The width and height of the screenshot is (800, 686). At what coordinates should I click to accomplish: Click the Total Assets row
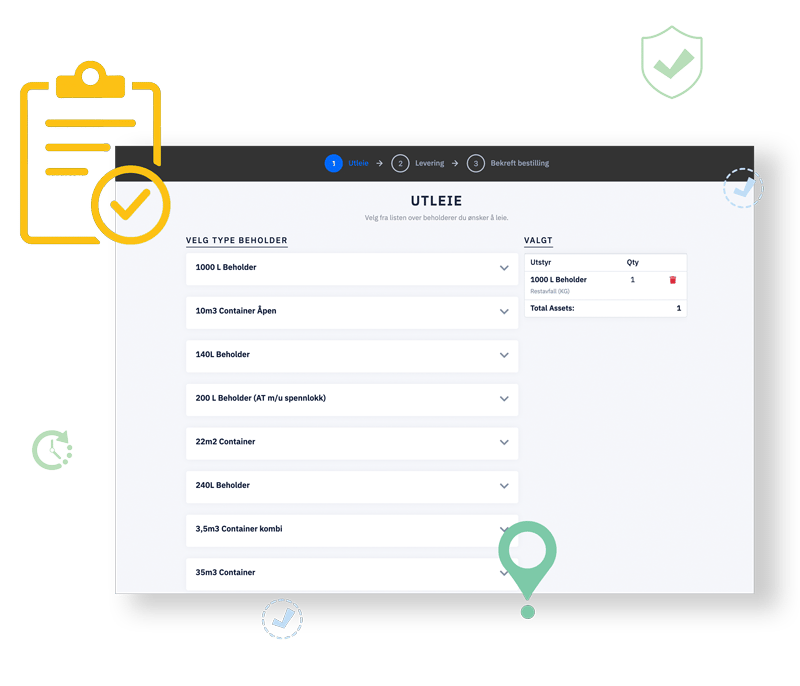pyautogui.click(x=604, y=308)
